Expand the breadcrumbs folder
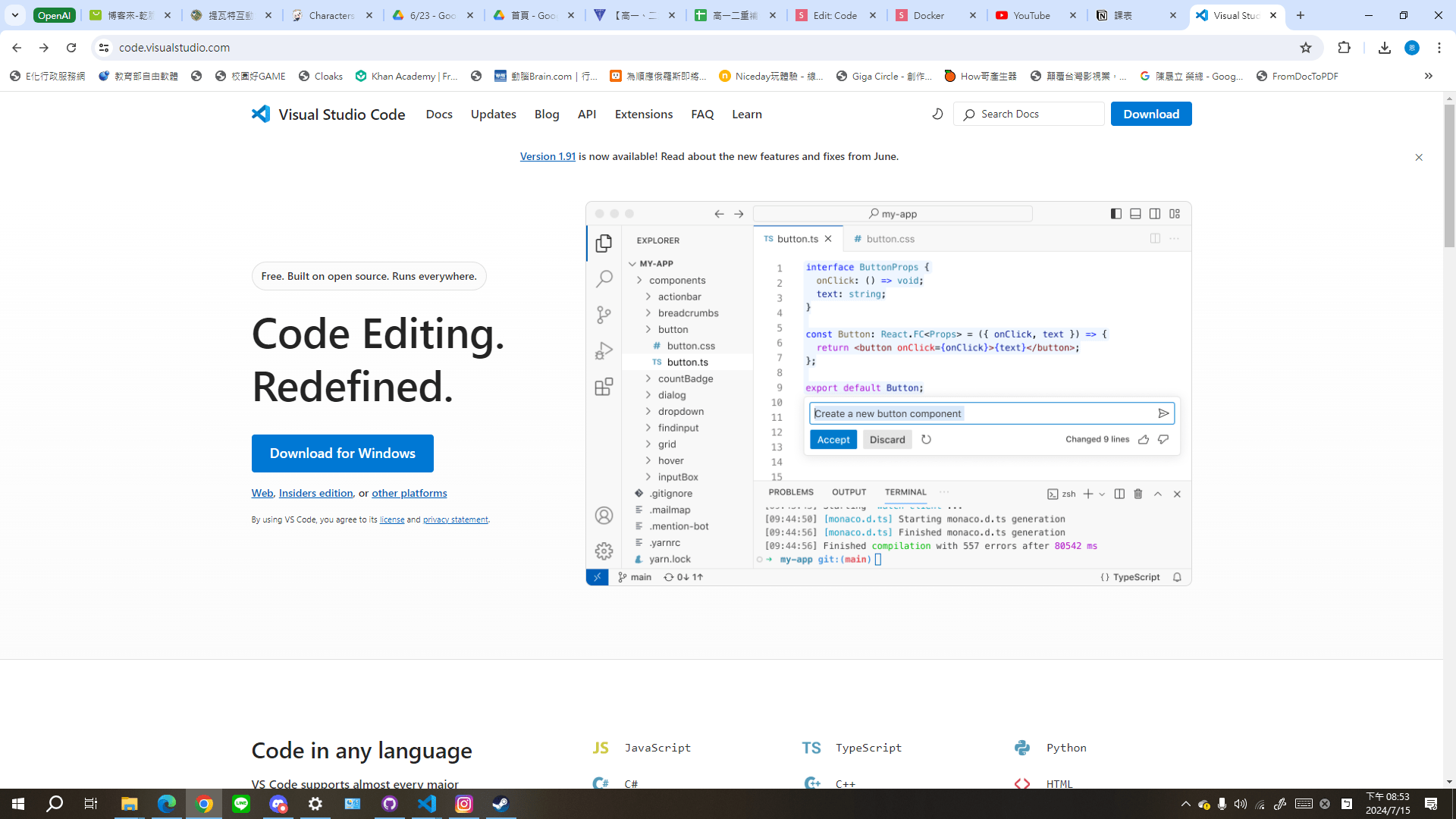The image size is (1456, 819). click(x=648, y=313)
